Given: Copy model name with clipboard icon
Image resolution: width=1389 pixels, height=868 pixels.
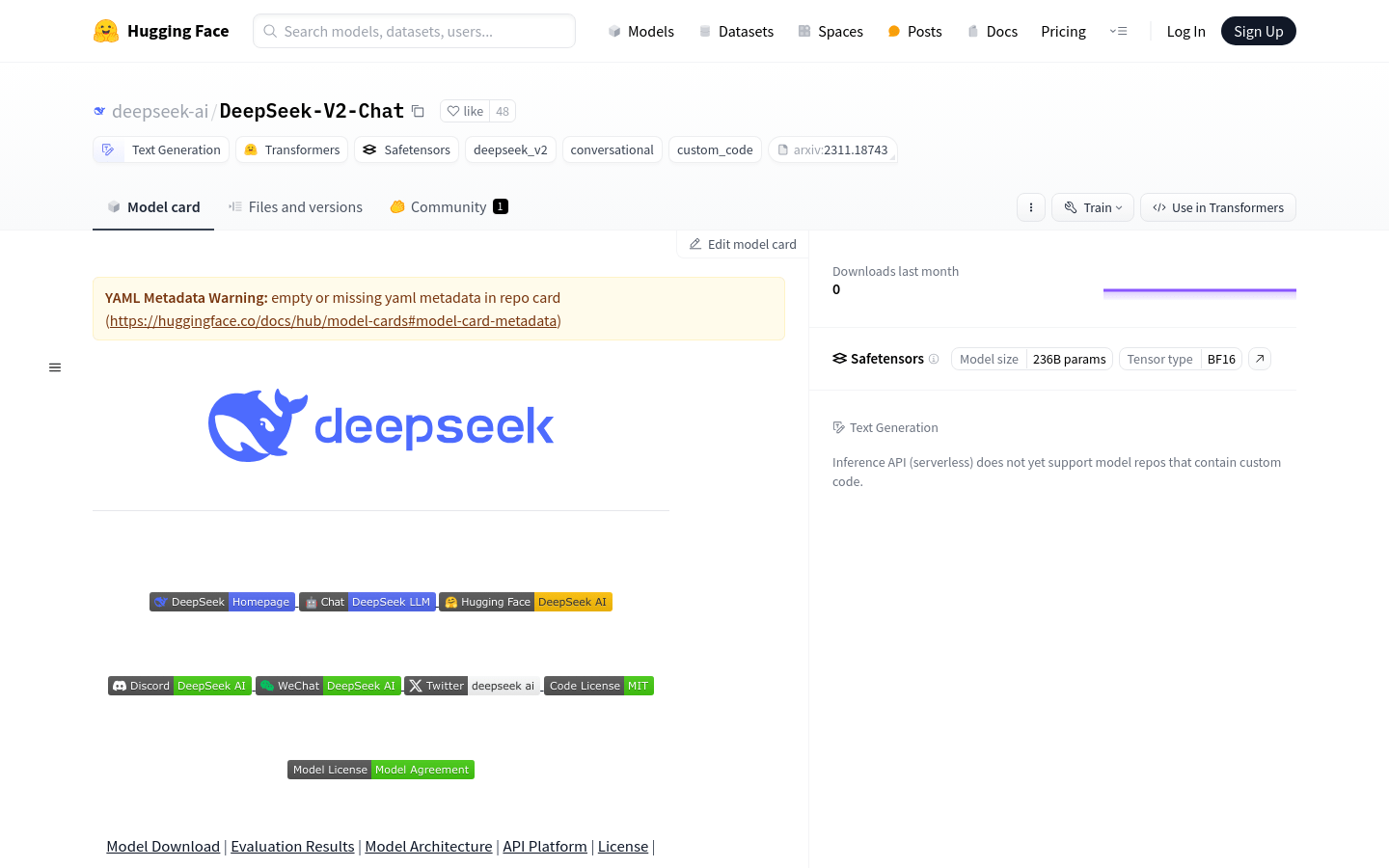Looking at the screenshot, I should click(418, 111).
